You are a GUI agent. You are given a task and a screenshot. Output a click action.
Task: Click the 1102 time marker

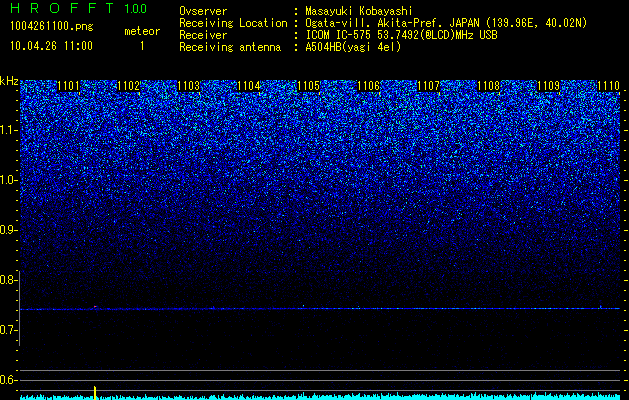128,86
